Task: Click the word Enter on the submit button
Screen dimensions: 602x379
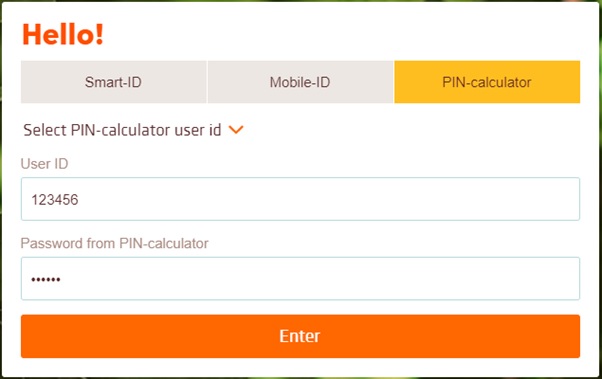Action: pyautogui.click(x=299, y=336)
